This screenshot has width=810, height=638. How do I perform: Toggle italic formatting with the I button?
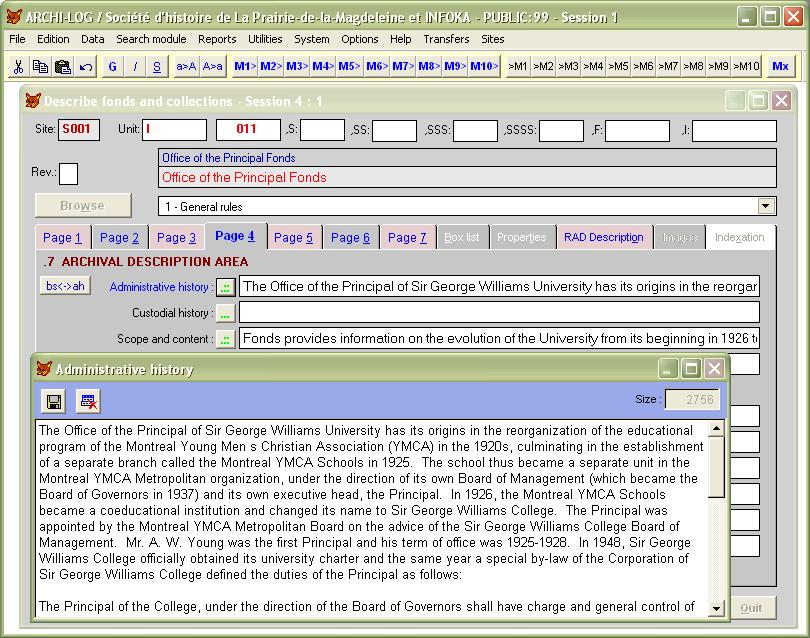tap(135, 67)
